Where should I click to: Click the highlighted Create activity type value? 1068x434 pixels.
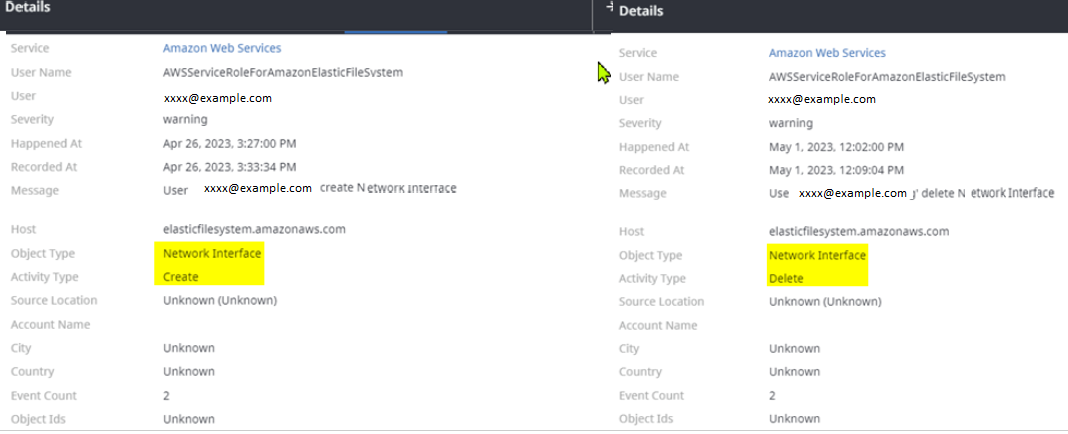[x=181, y=277]
